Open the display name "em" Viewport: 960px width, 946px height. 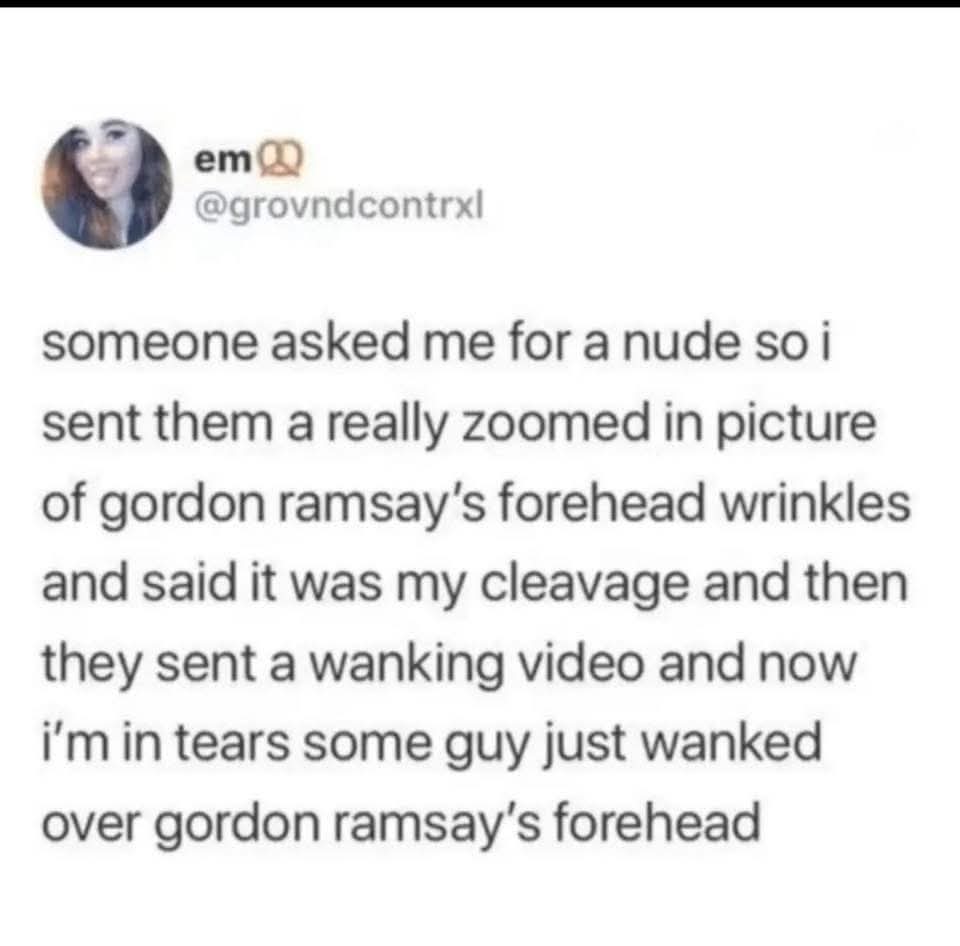(223, 161)
